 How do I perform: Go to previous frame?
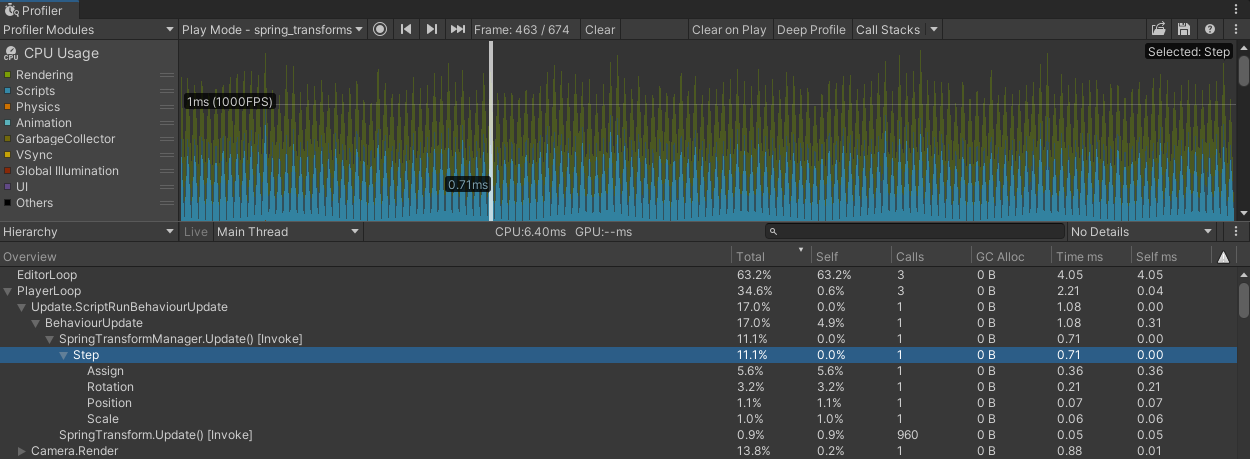[x=406, y=29]
